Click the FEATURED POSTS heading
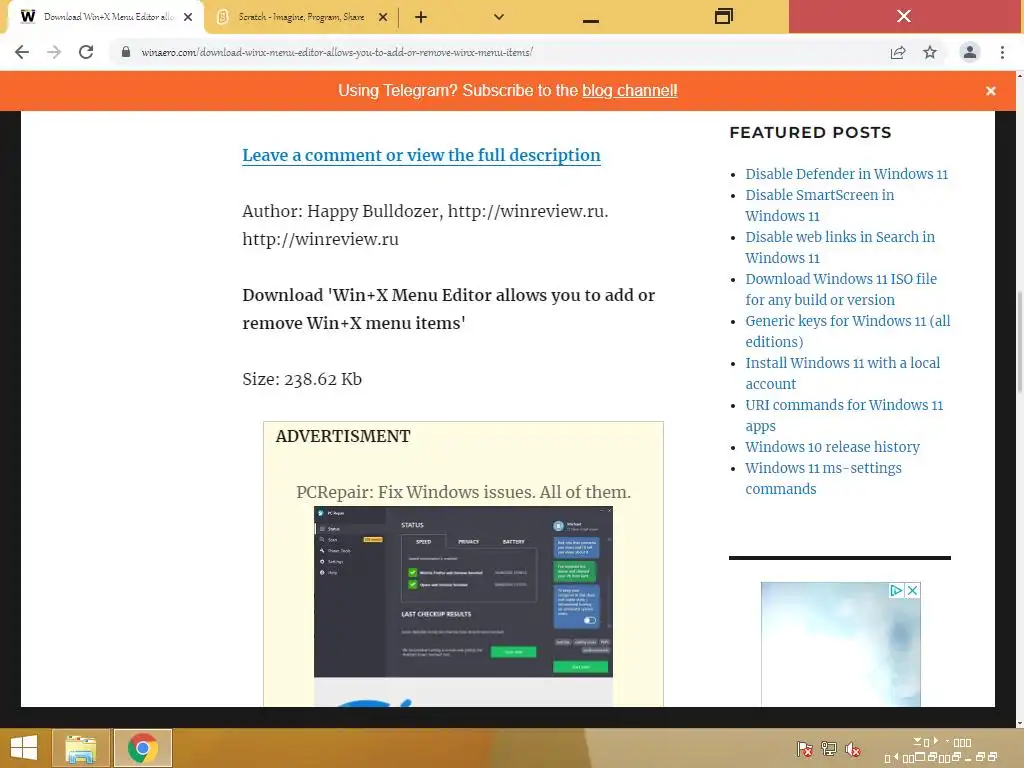Image resolution: width=1024 pixels, height=768 pixels. coord(810,133)
